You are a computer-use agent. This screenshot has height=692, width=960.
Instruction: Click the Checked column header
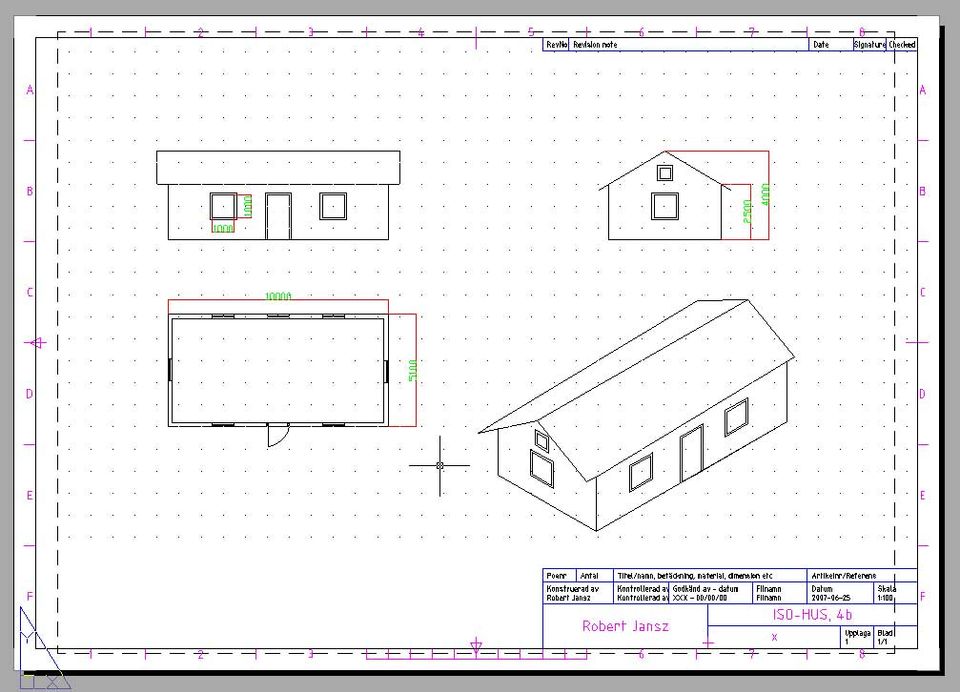(x=902, y=45)
